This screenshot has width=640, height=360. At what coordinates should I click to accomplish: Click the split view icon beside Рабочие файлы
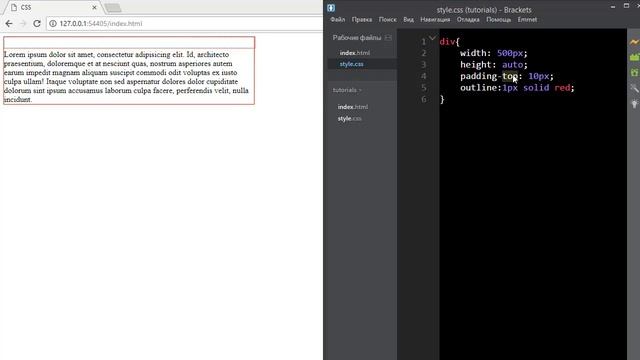point(388,38)
